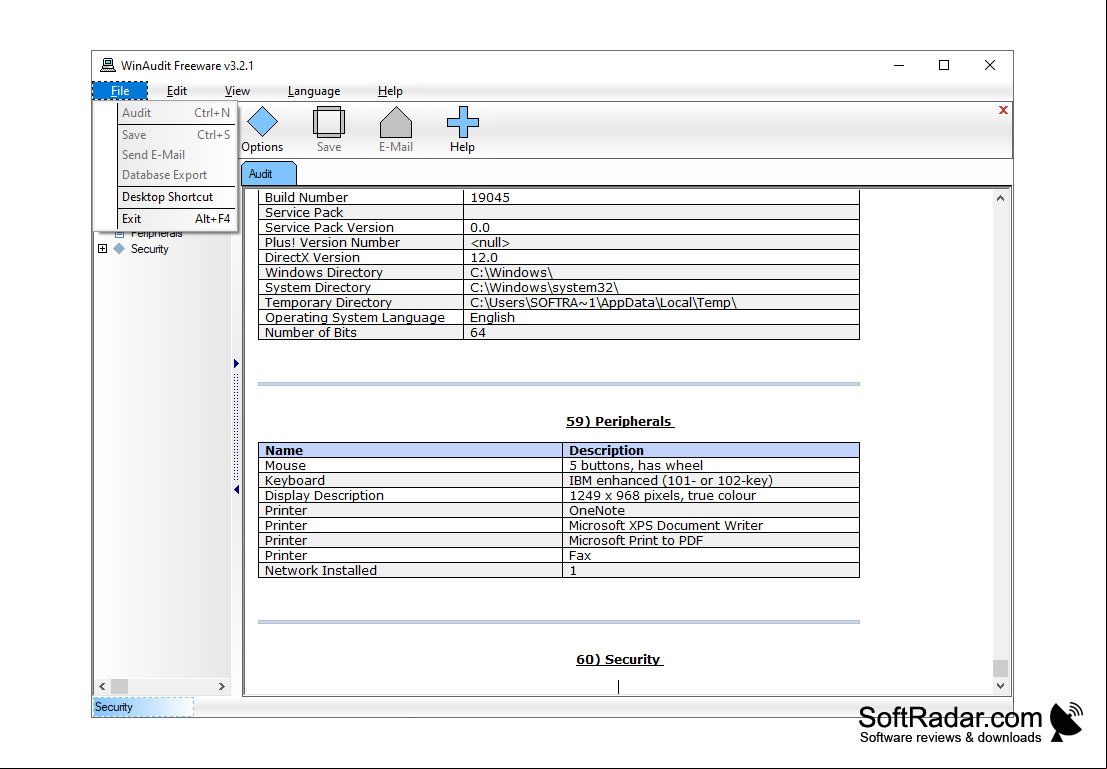Open the File menu
Viewport: 1107px width, 769px height.
pos(120,91)
